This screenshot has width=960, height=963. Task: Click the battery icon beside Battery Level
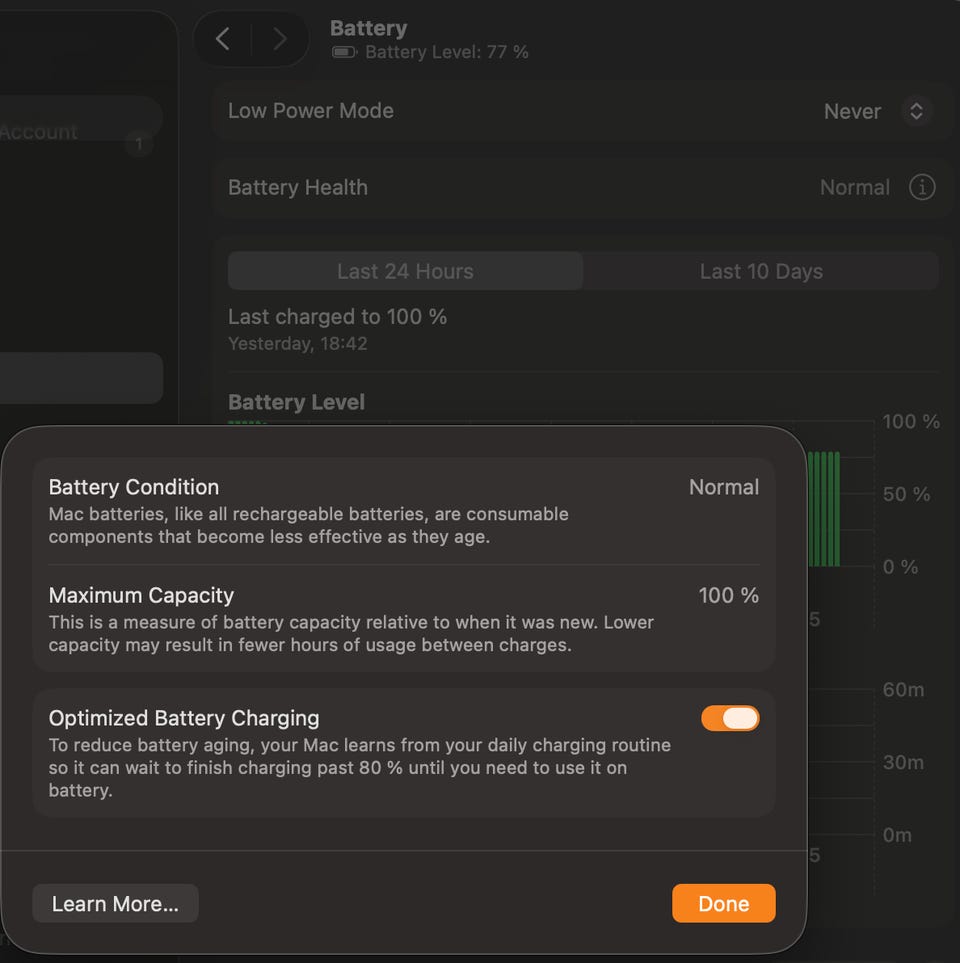(344, 52)
